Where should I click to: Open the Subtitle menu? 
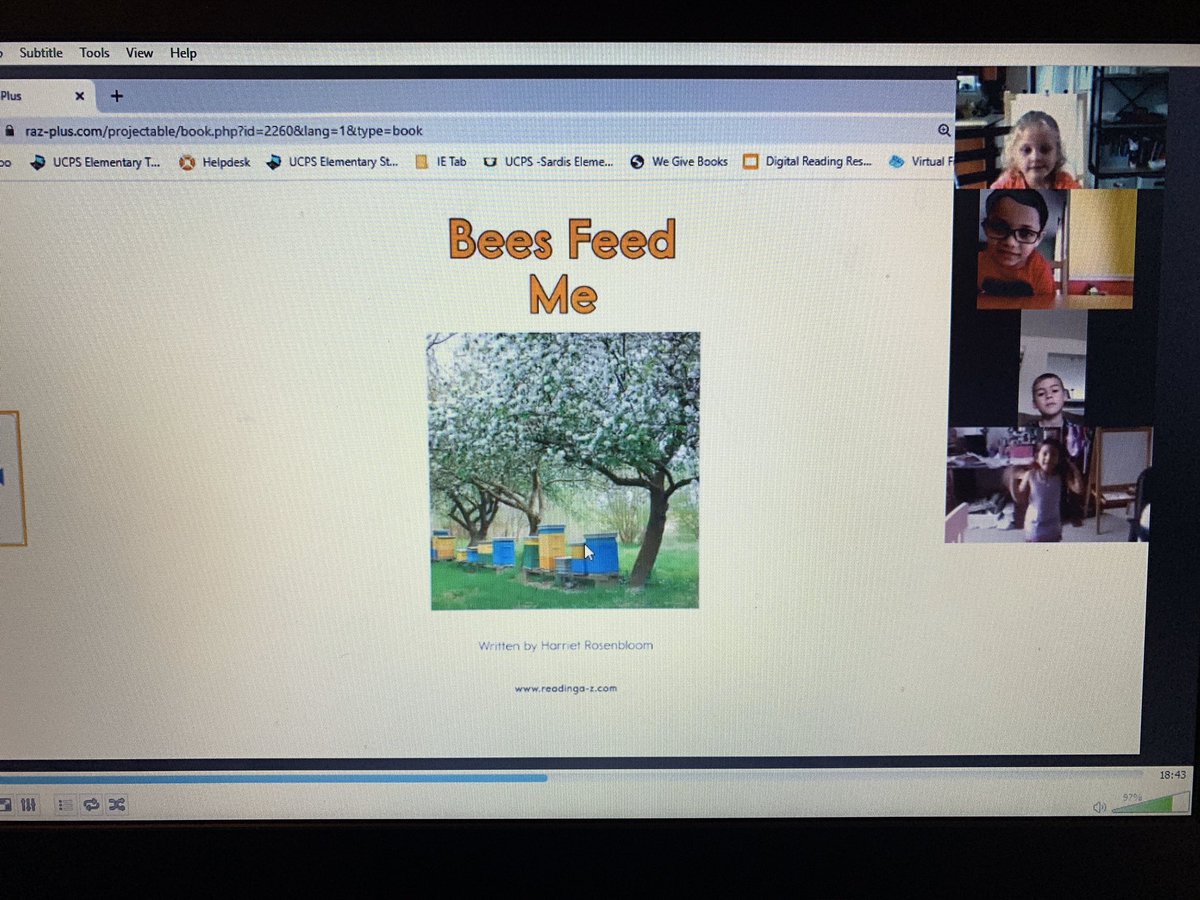tap(41, 53)
